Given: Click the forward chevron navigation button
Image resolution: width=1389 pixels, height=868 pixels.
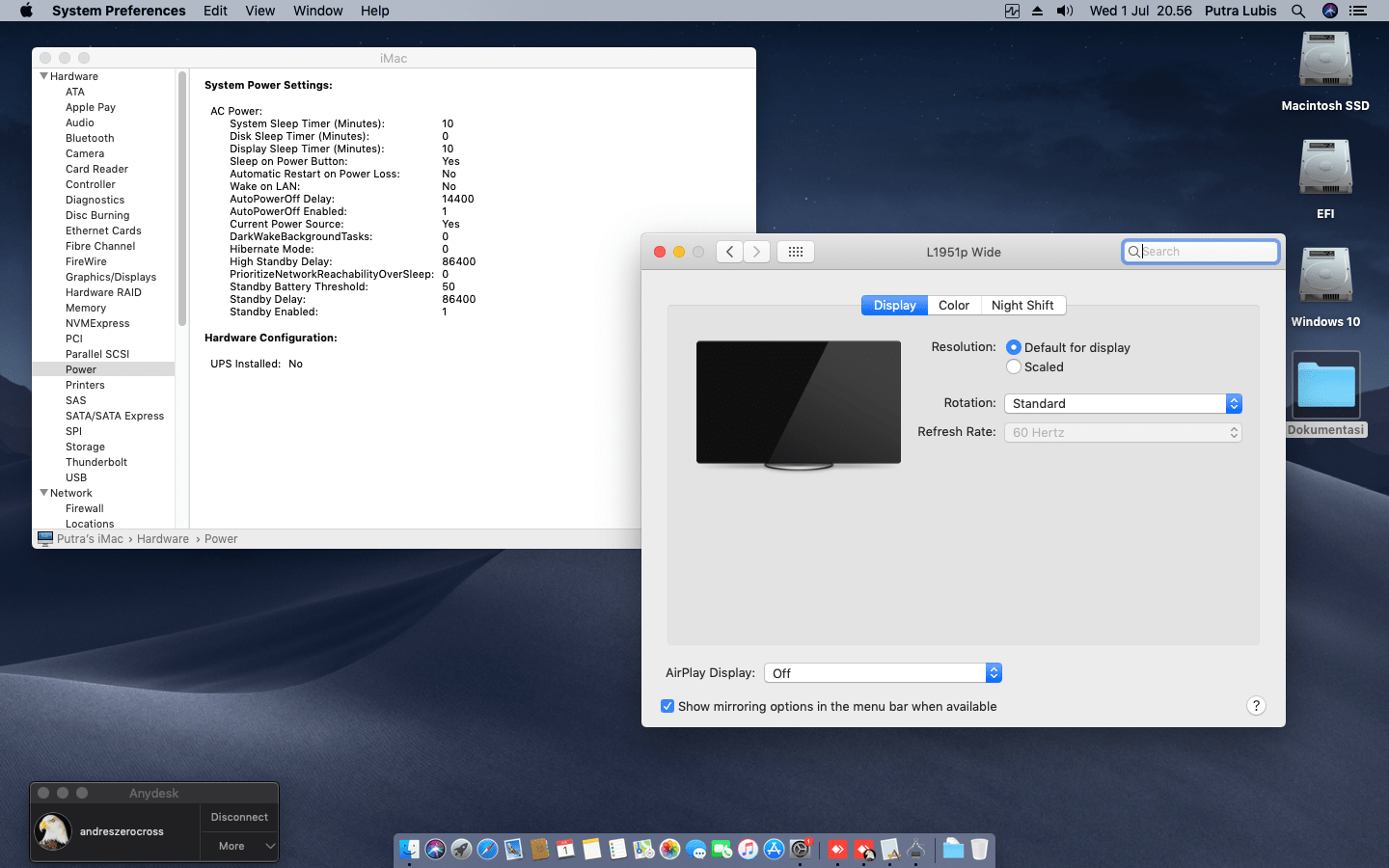Looking at the screenshot, I should (x=757, y=252).
